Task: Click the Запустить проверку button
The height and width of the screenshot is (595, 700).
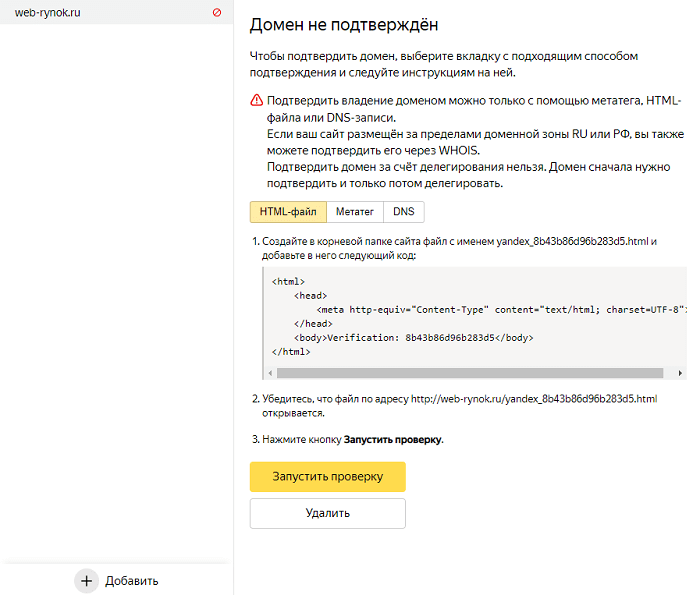Action: [328, 477]
